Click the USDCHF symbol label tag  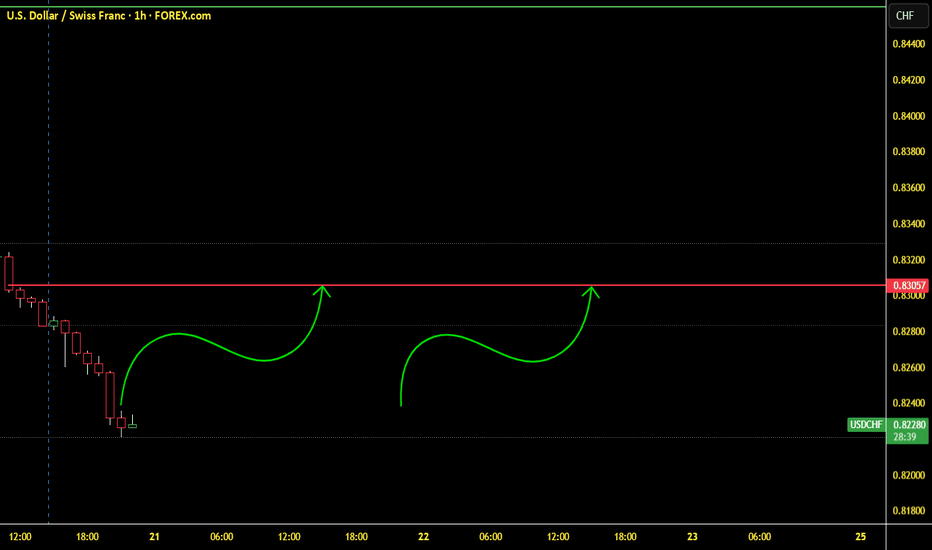pyautogui.click(x=866, y=425)
